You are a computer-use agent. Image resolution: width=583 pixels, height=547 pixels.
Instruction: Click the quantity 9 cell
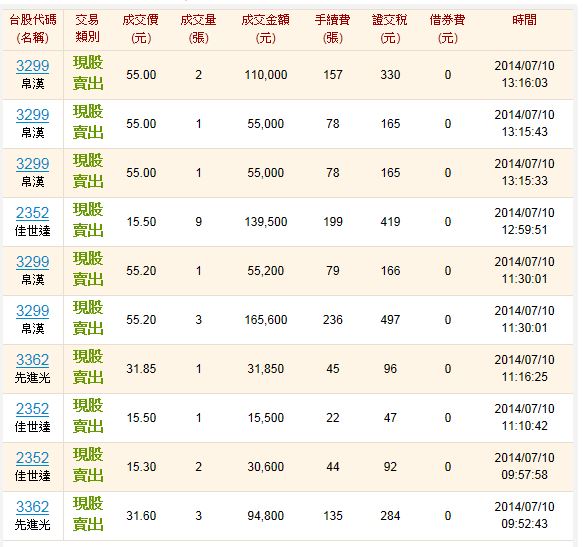(x=199, y=222)
